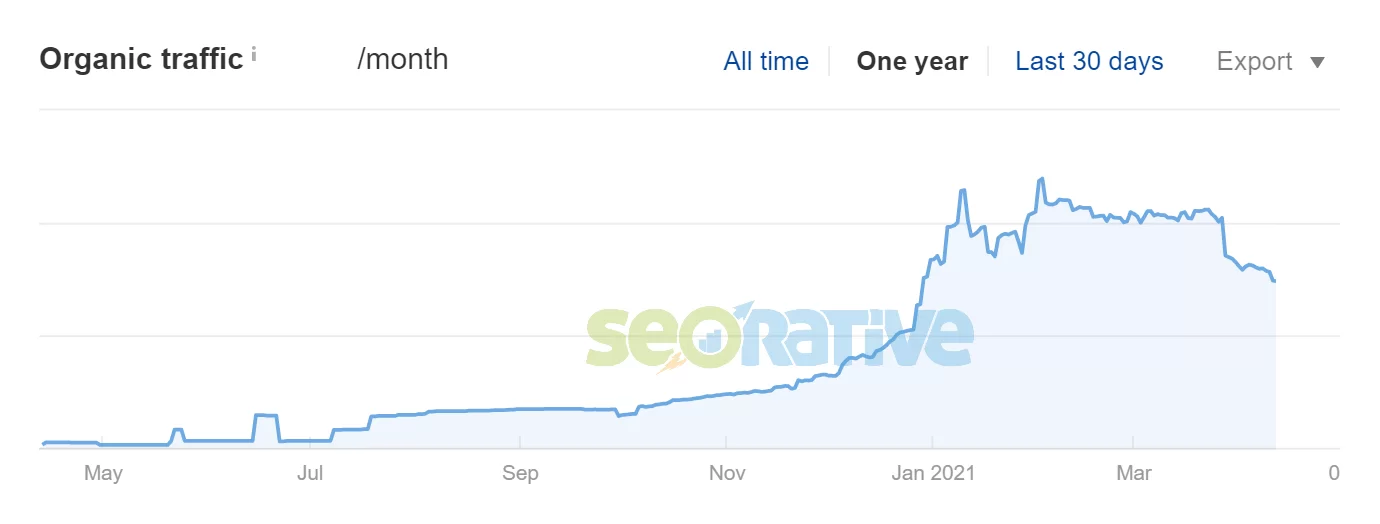Click the Organic traffic heading
Image resolution: width=1380 pixels, height=524 pixels.
click(x=141, y=59)
